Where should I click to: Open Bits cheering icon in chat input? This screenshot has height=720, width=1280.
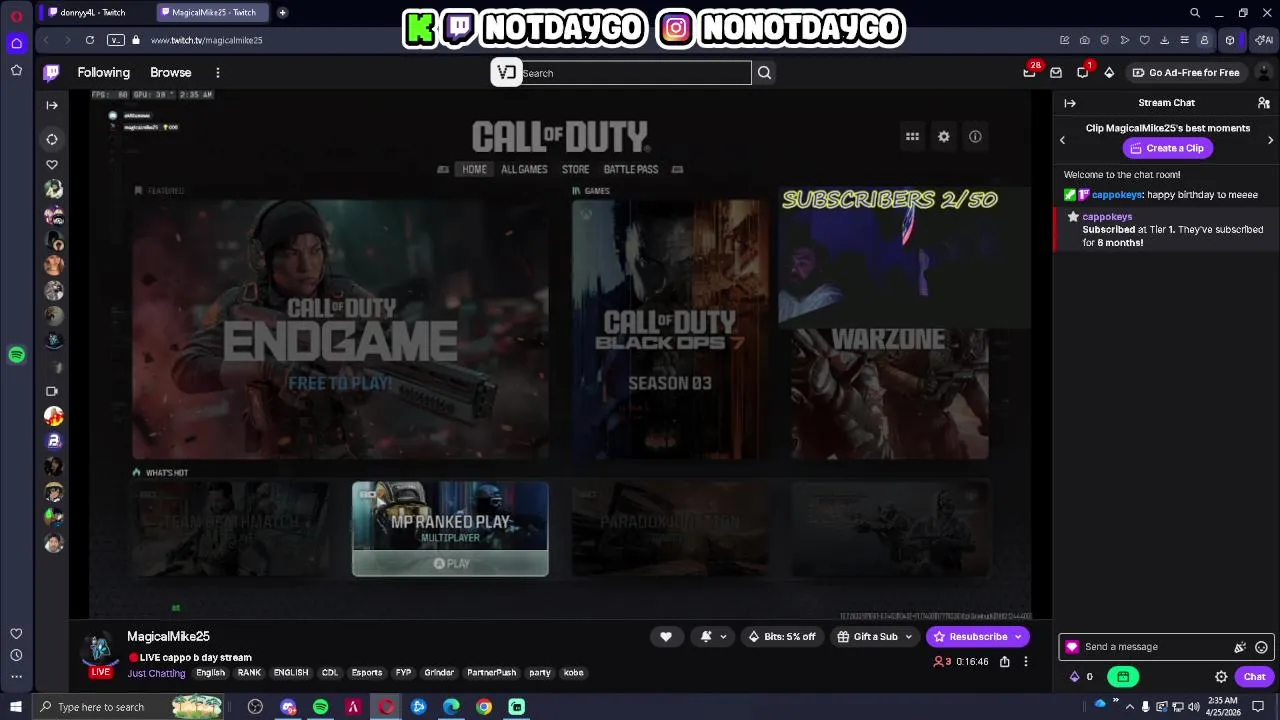1240,647
